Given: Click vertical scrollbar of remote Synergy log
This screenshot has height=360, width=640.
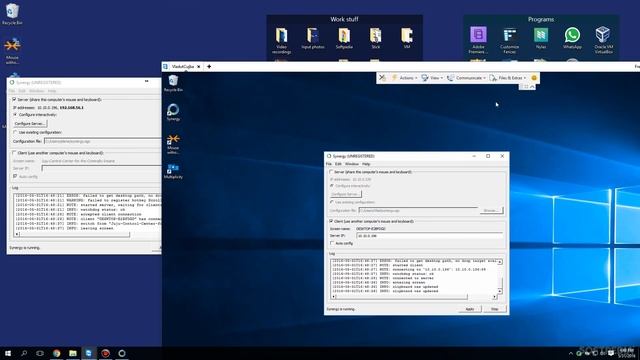Looking at the screenshot, I should click(500, 276).
